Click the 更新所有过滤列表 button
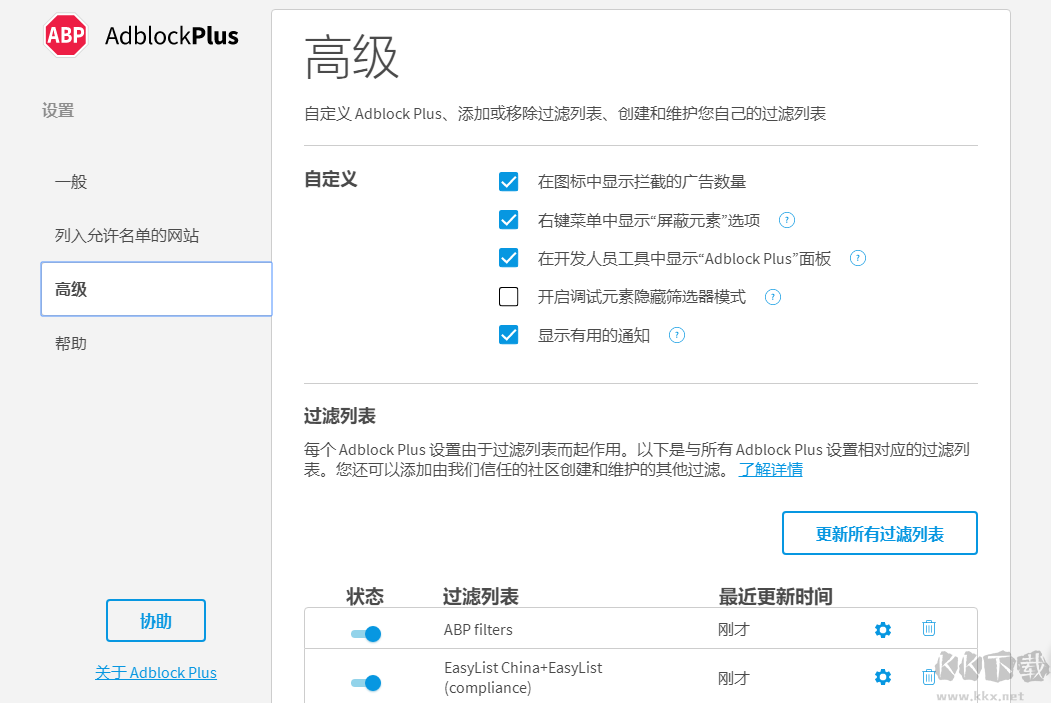The image size is (1051, 703). pyautogui.click(x=879, y=533)
